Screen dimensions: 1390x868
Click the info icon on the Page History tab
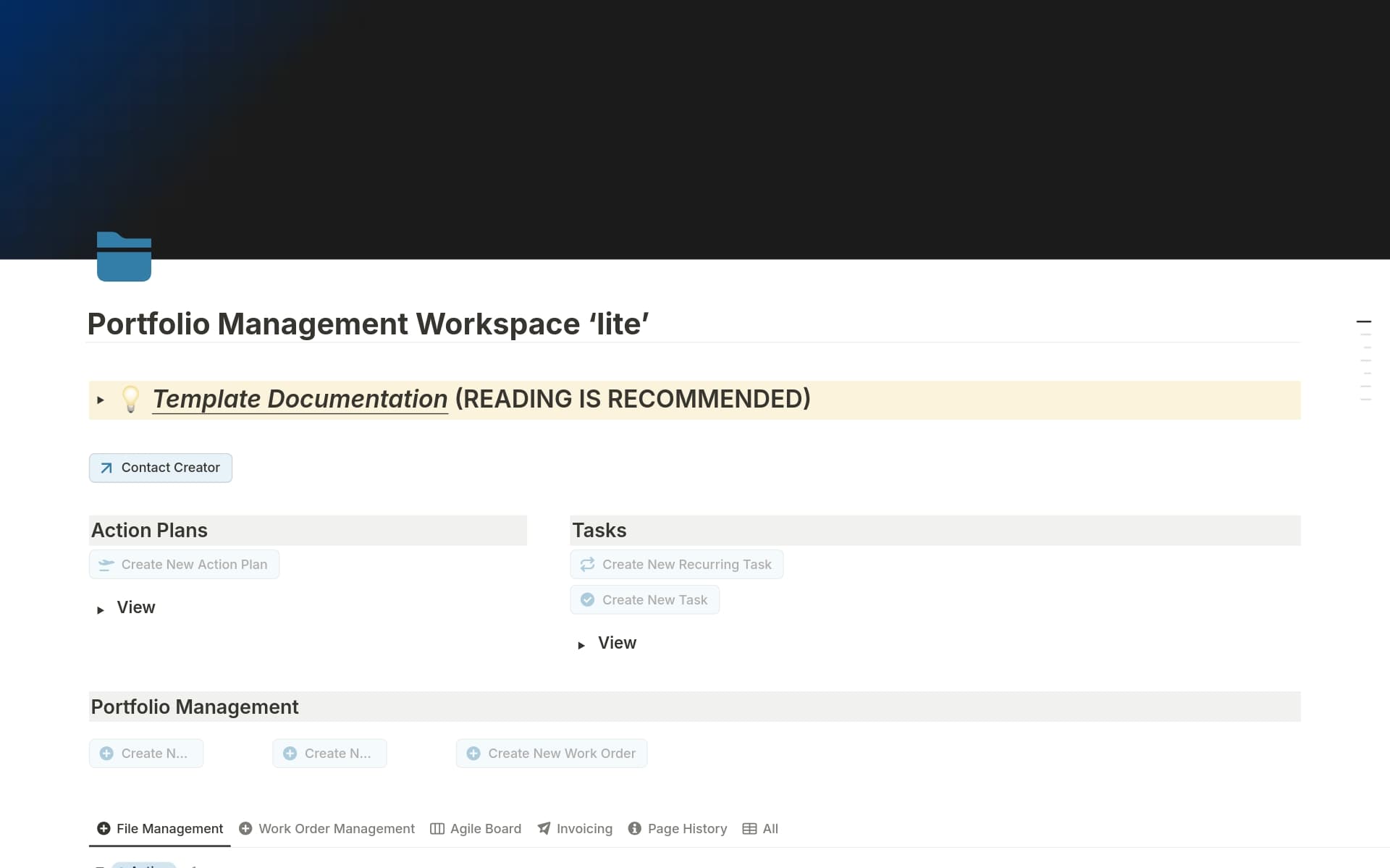[x=633, y=828]
